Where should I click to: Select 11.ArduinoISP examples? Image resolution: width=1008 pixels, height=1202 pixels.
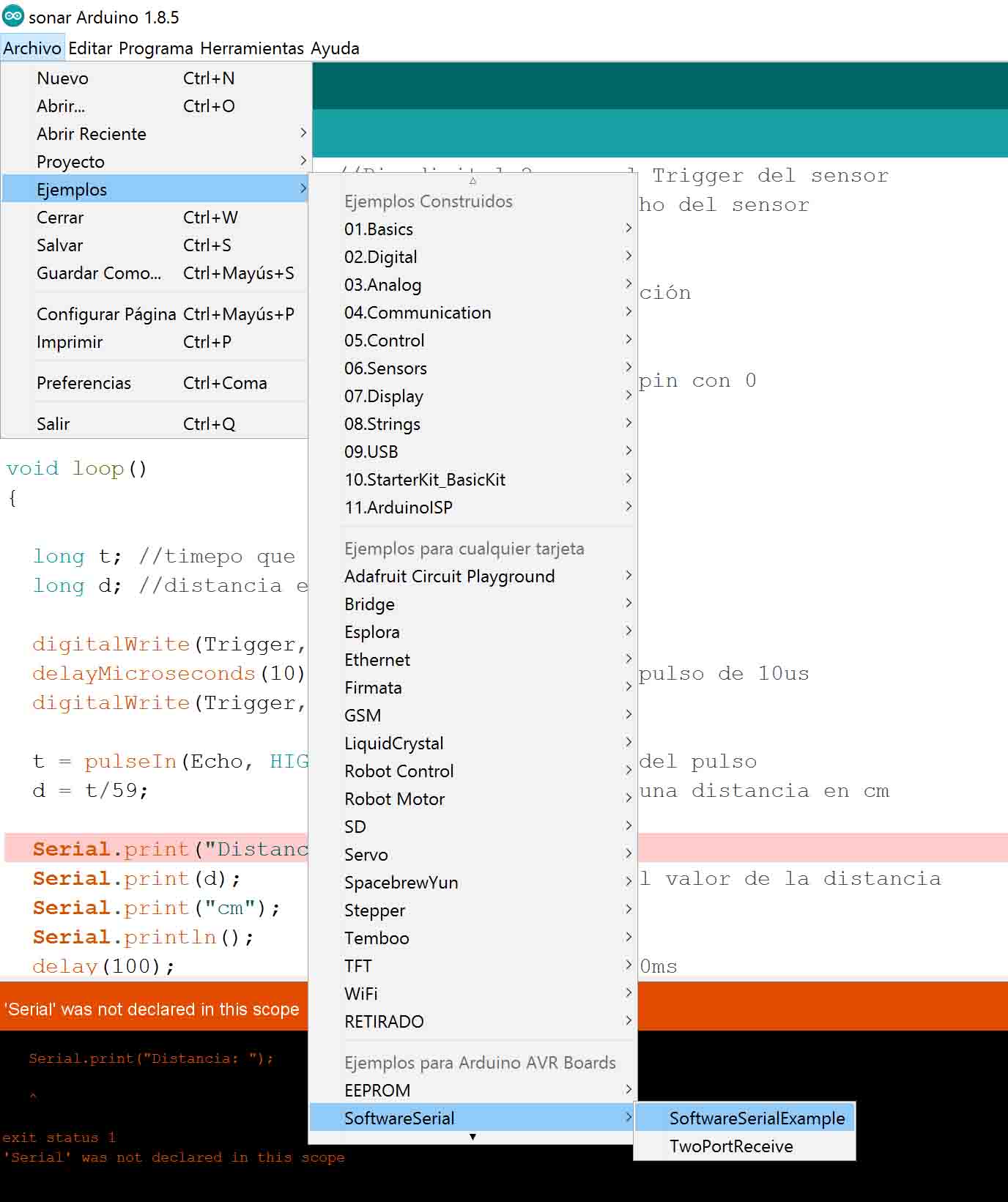(472, 508)
